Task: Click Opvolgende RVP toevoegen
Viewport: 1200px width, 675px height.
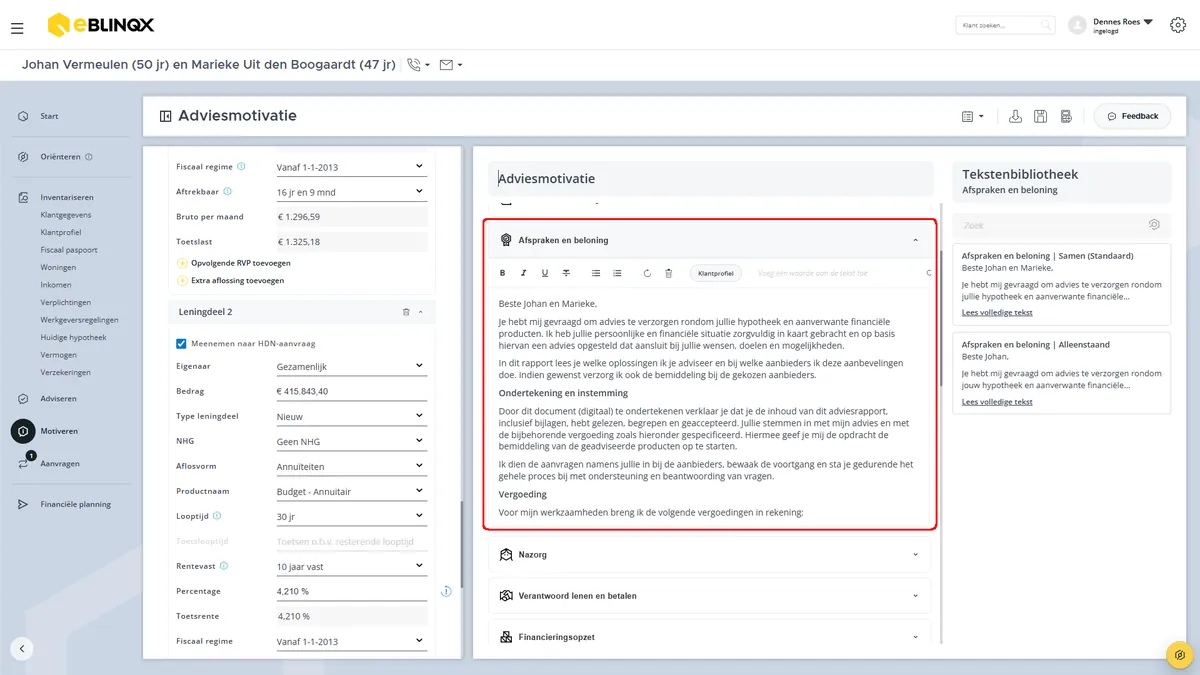Action: (233, 263)
